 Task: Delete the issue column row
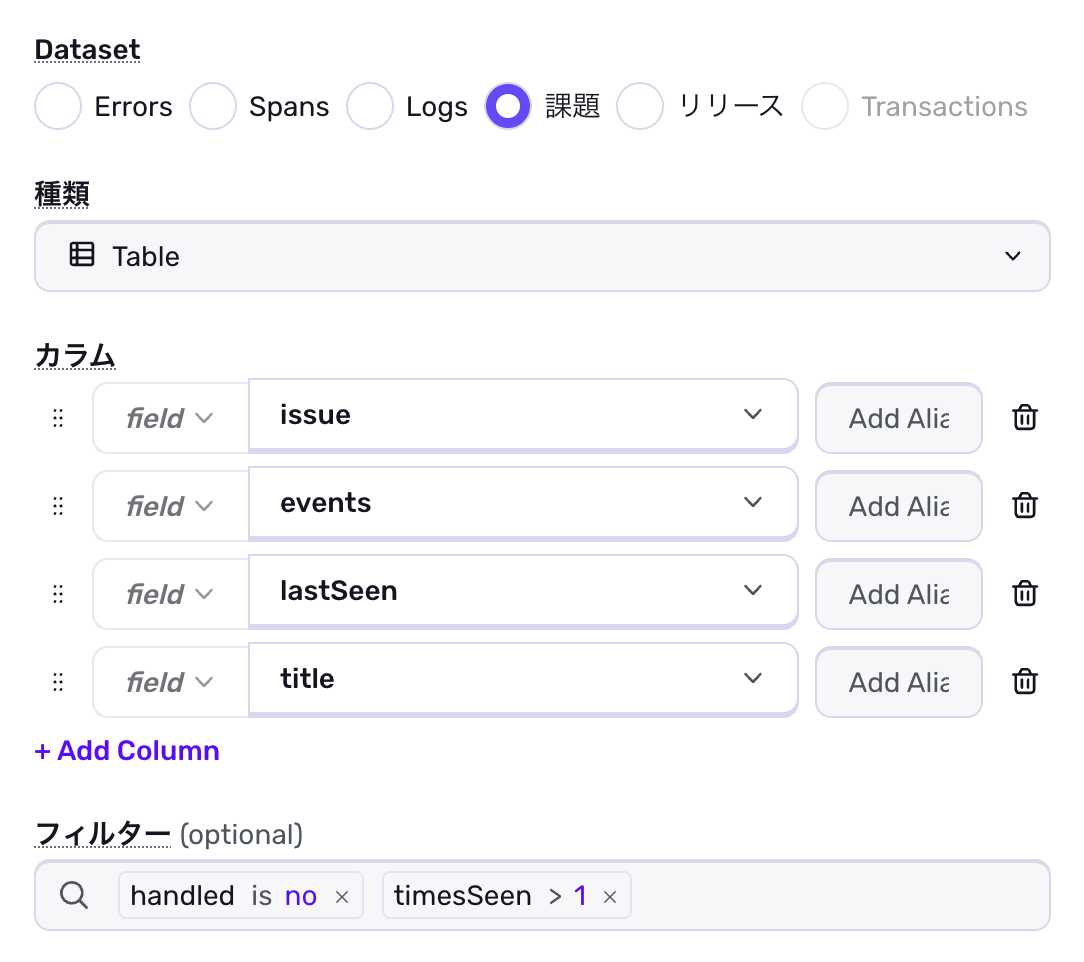coord(1024,418)
